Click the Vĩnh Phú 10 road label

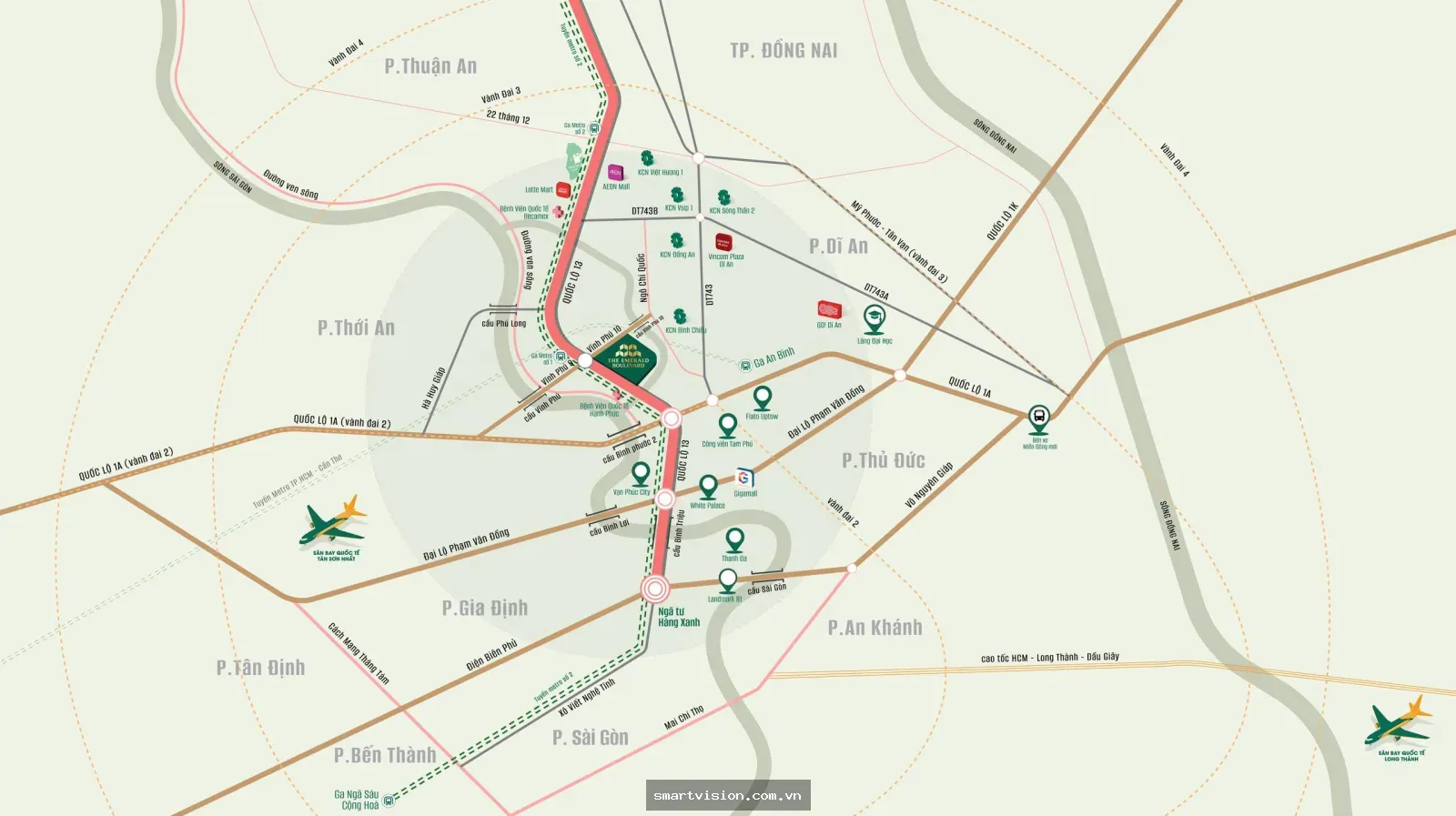(x=604, y=338)
